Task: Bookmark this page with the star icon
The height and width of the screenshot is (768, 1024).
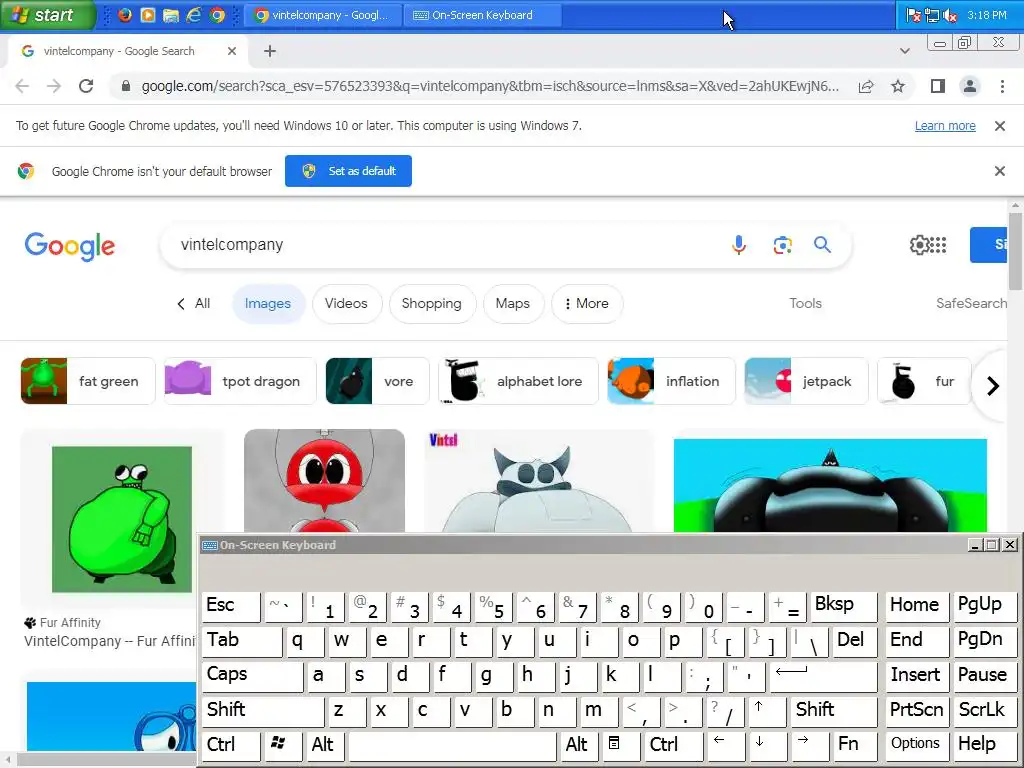Action: coord(898,86)
